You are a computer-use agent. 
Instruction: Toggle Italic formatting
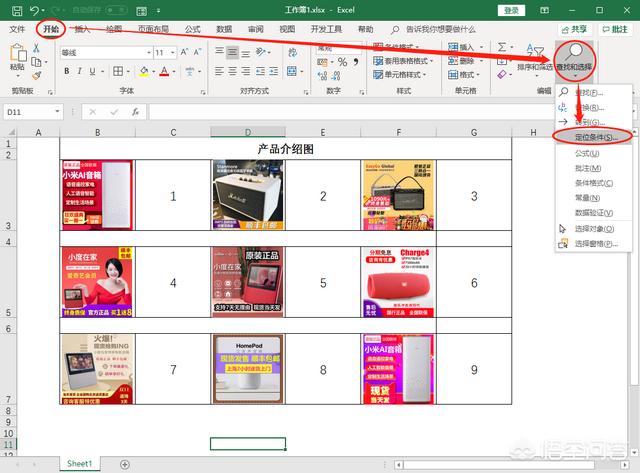(x=81, y=71)
